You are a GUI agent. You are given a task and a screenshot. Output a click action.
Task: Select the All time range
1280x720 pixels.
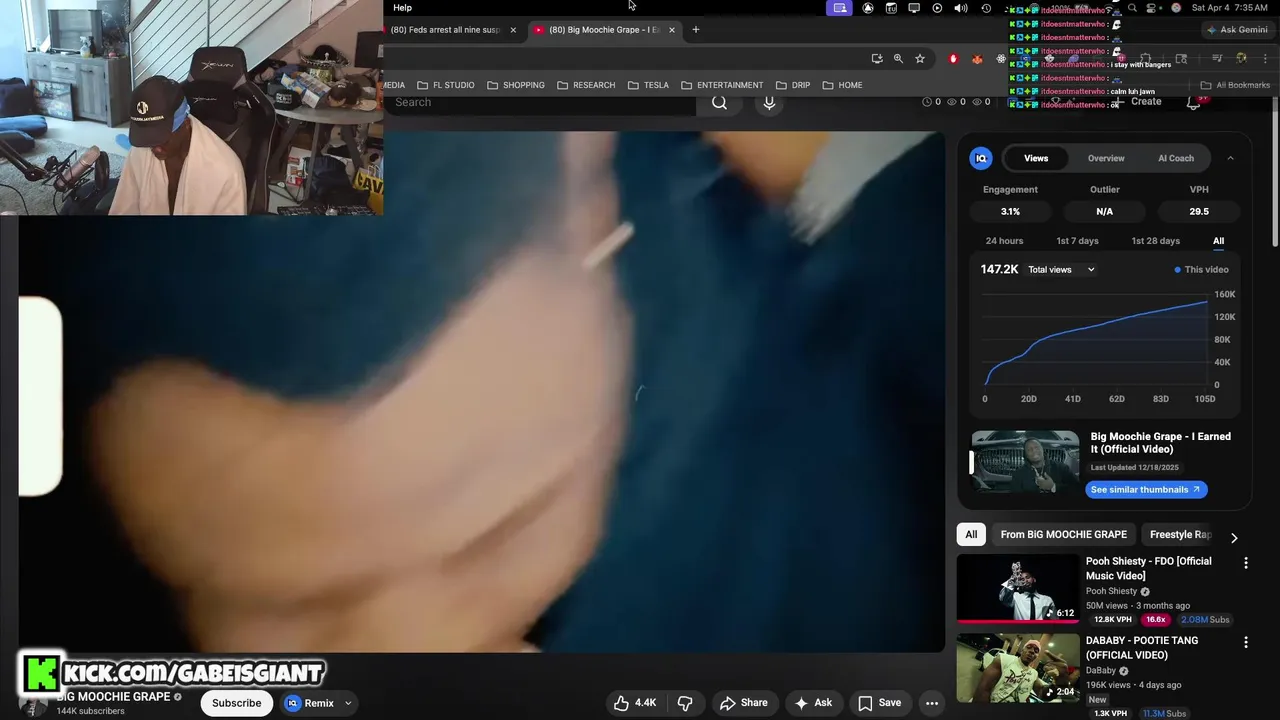tap(1218, 241)
